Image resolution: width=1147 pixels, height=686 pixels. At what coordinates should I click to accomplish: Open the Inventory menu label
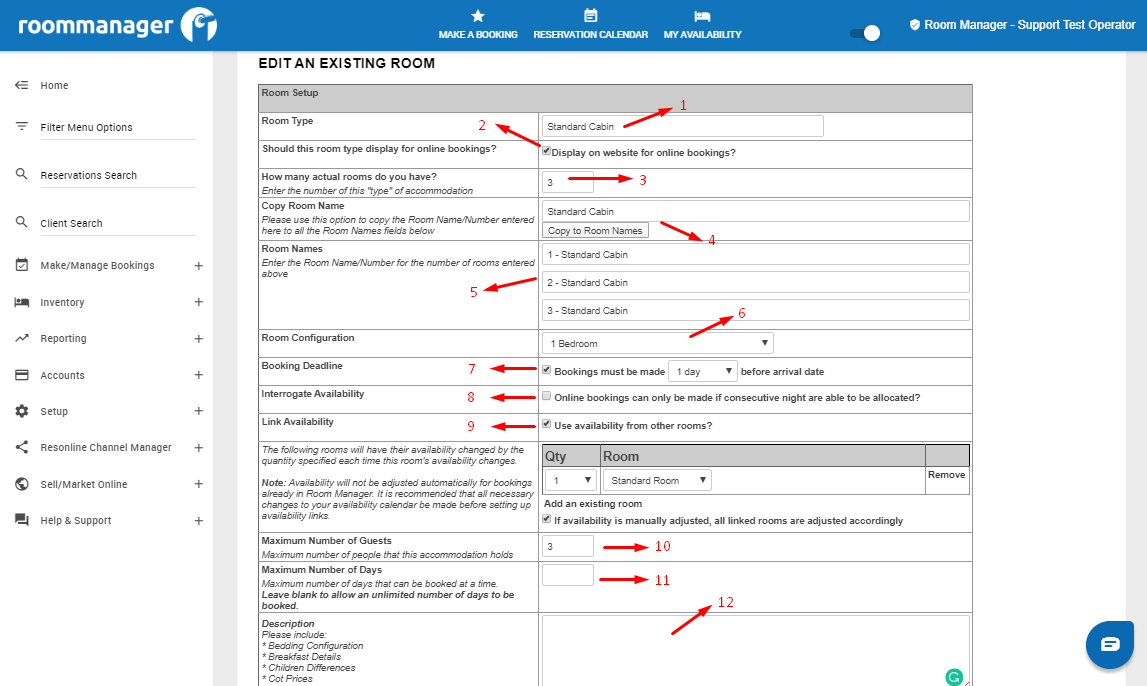point(62,302)
